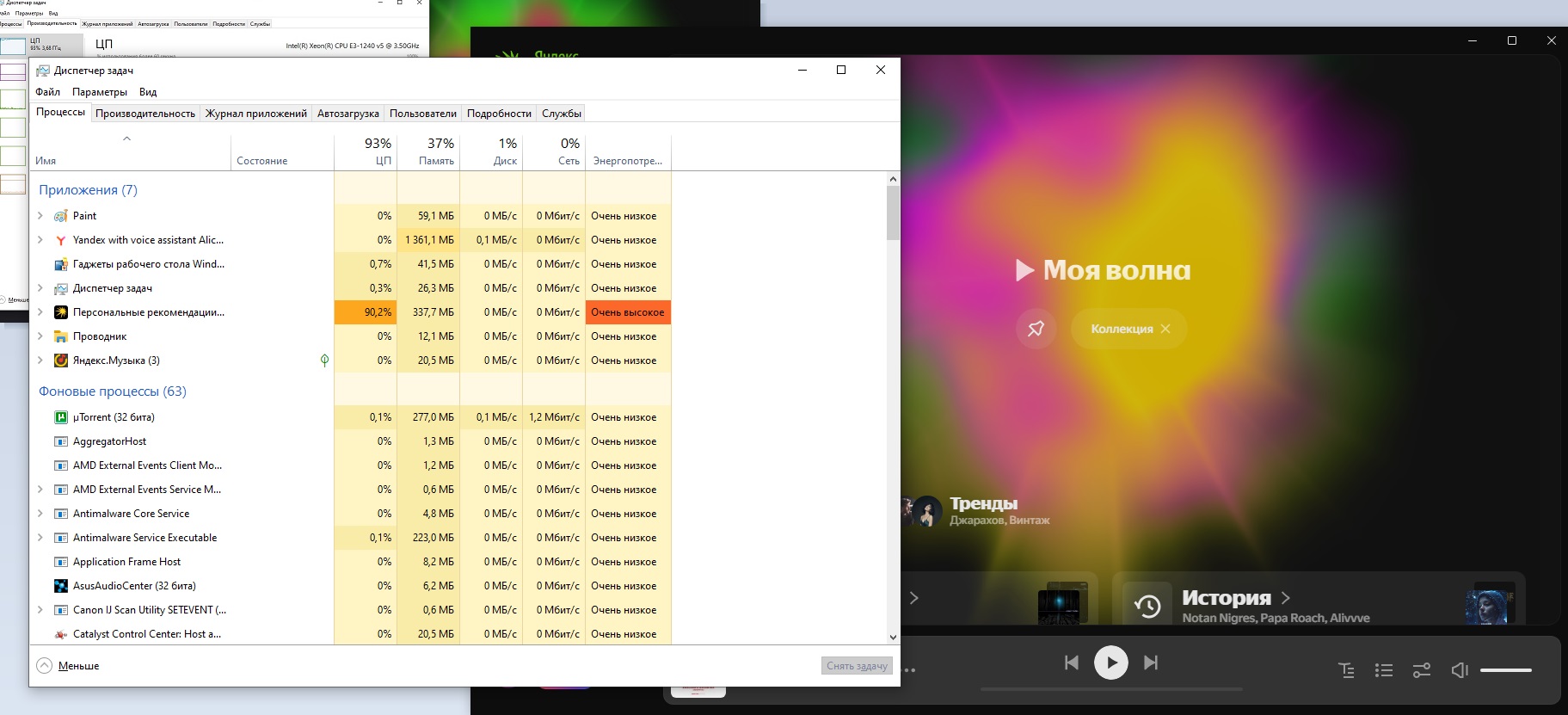Click the AsusAudioCenter process icon

[x=61, y=586]
